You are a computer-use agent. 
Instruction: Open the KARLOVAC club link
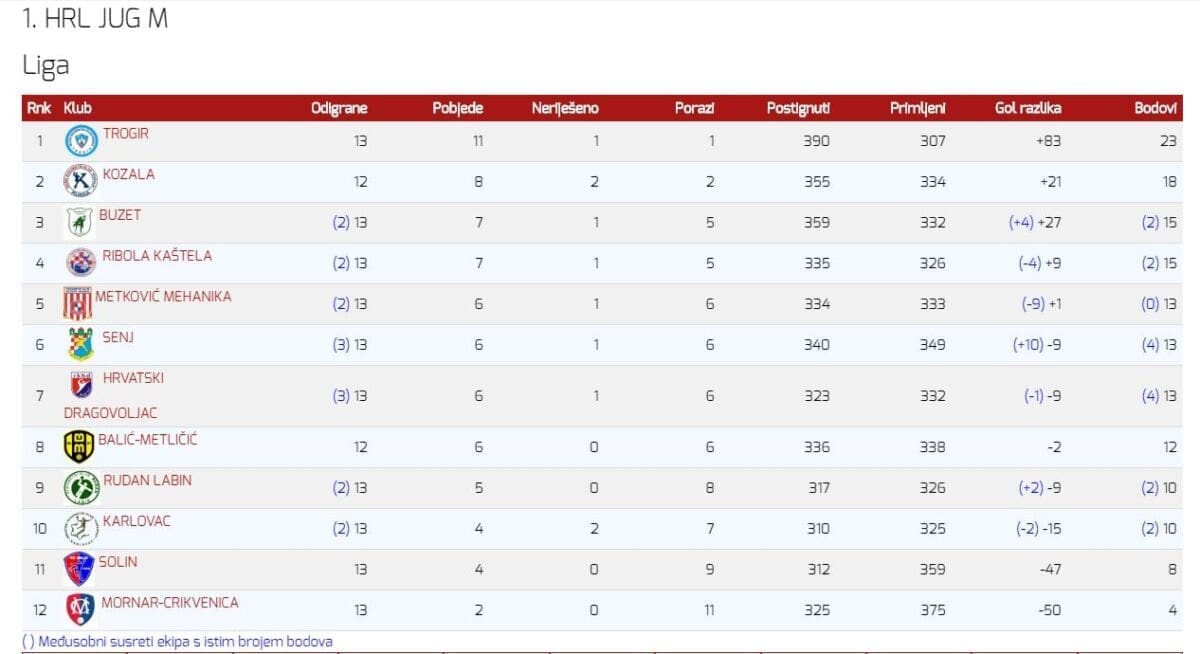tap(137, 521)
